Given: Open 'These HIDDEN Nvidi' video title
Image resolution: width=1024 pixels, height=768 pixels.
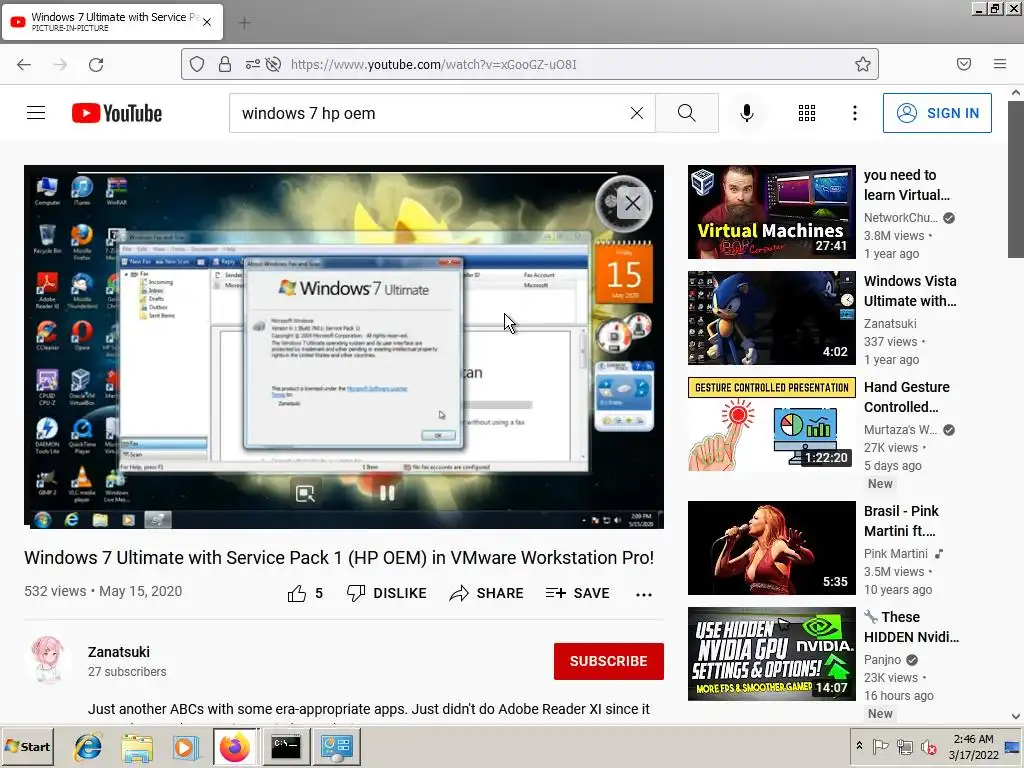Looking at the screenshot, I should pyautogui.click(x=912, y=626).
